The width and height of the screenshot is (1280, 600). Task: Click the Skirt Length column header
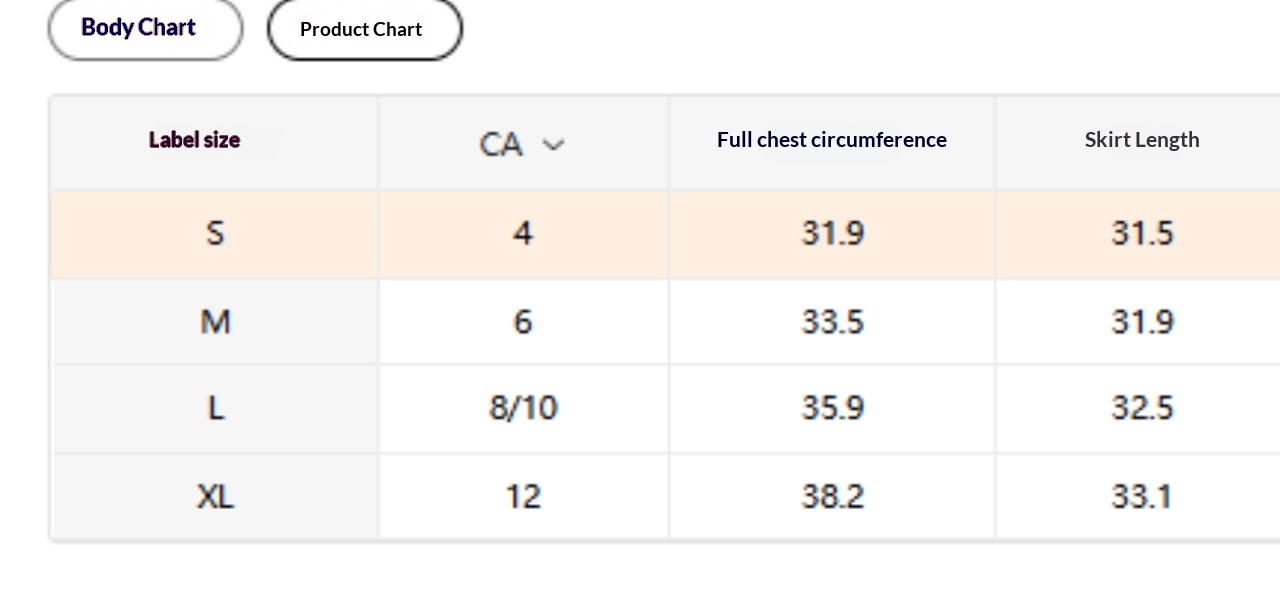click(1141, 140)
